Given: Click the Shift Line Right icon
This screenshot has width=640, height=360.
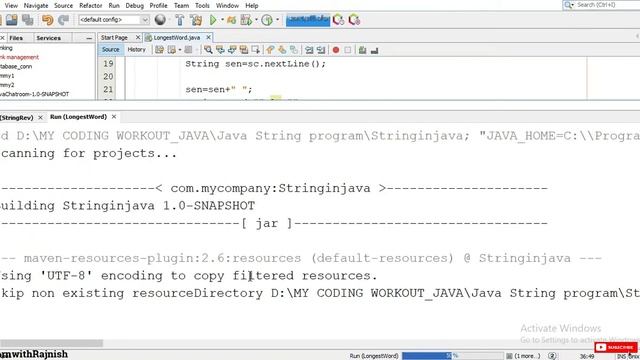Looking at the screenshot, I should (321, 50).
